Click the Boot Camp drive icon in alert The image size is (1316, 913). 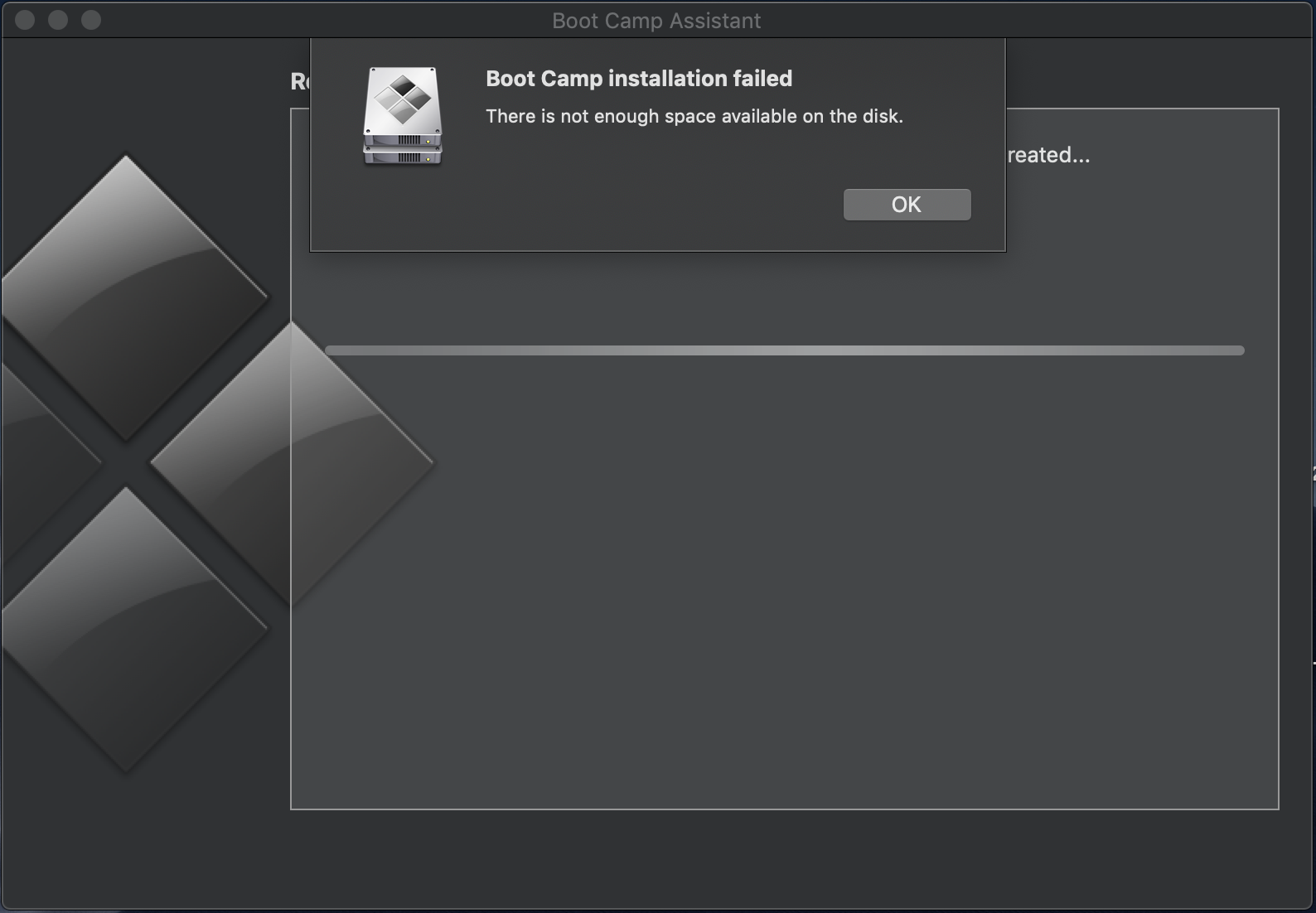click(x=403, y=116)
